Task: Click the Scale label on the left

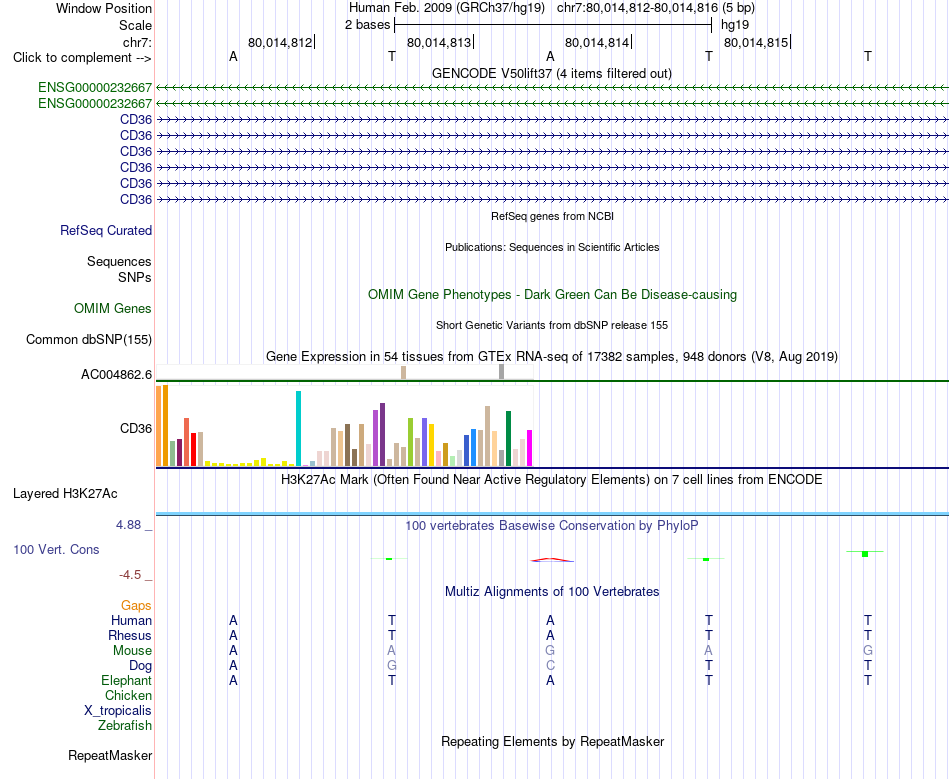Action: pos(135,25)
